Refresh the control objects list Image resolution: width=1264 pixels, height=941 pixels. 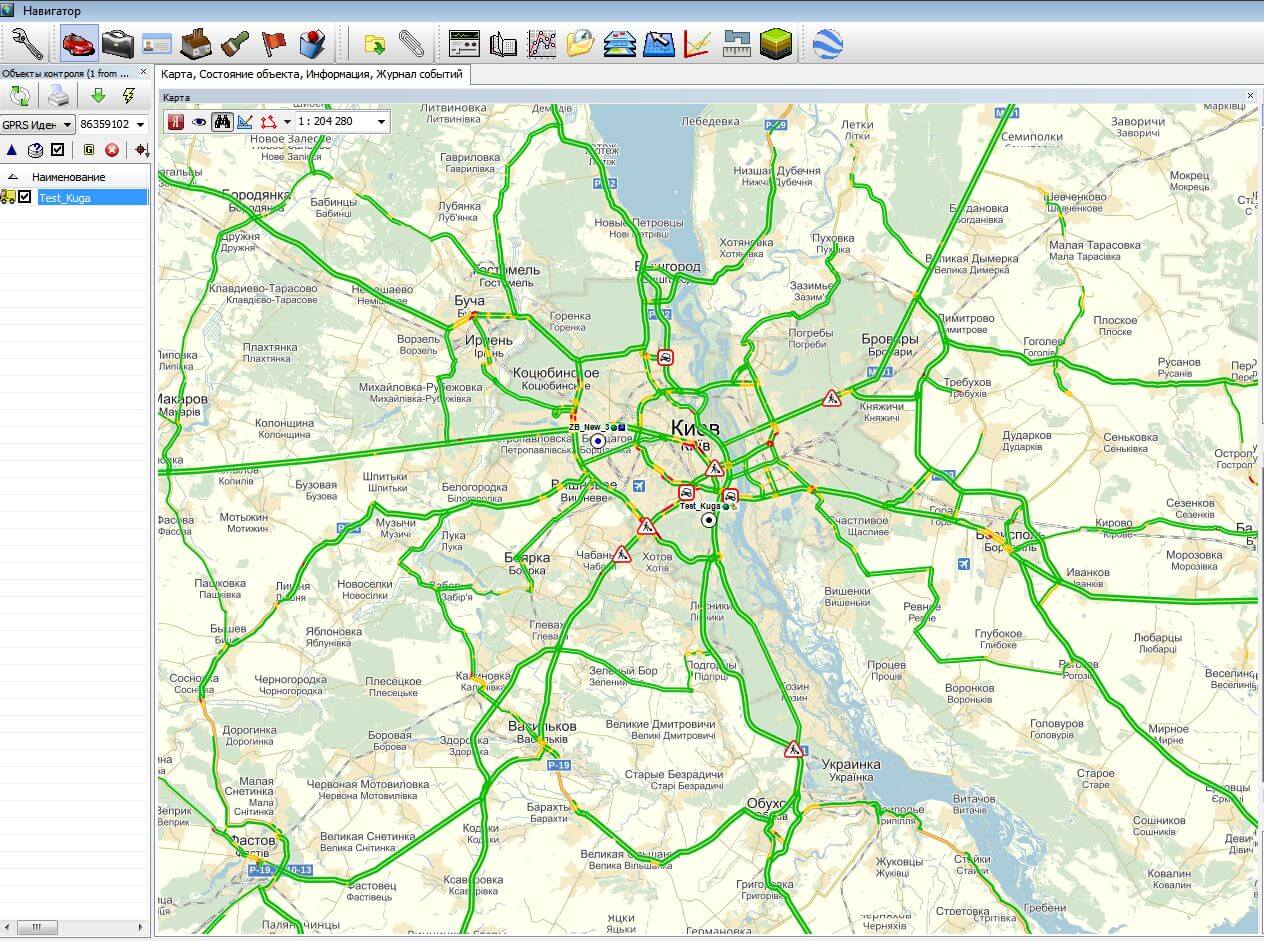pos(20,96)
